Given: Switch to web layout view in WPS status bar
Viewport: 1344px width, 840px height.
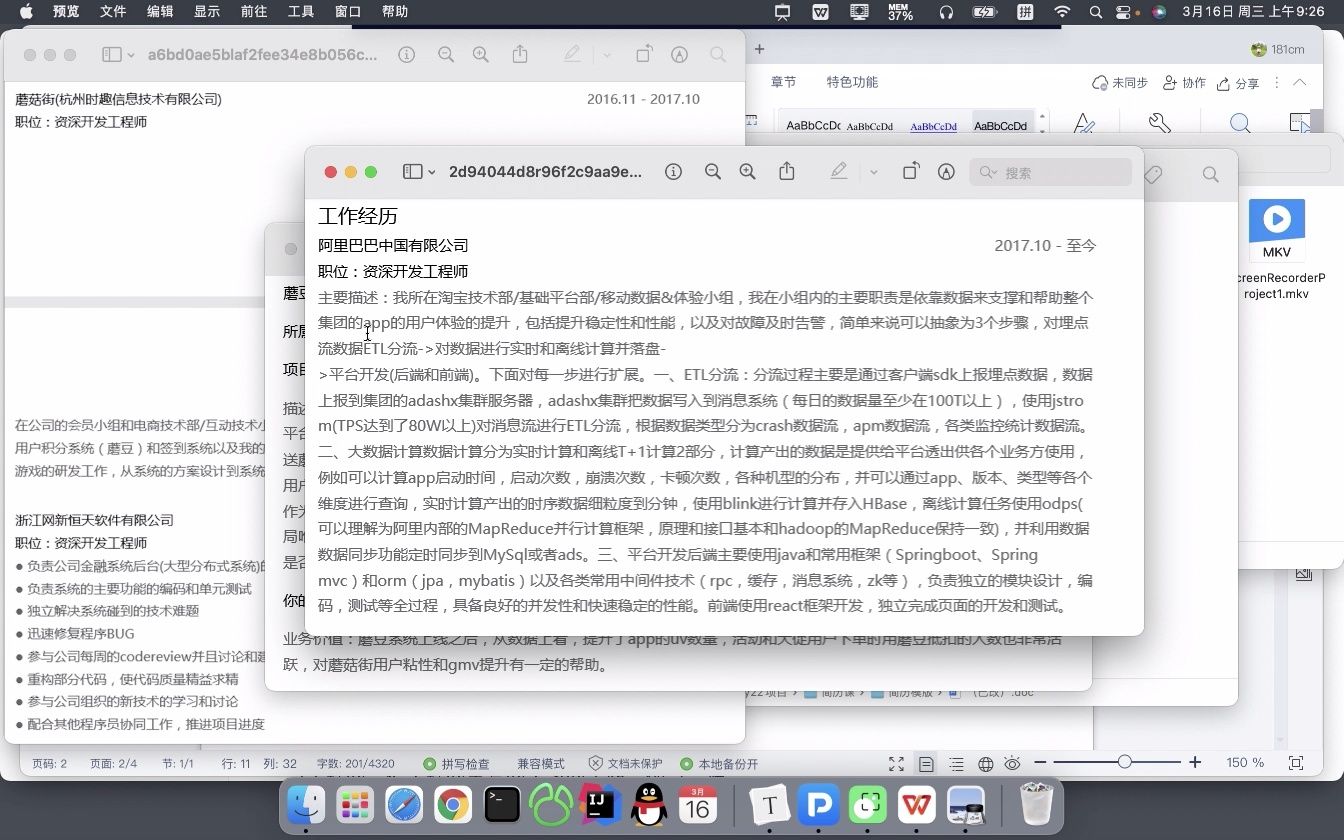Looking at the screenshot, I should coord(985,764).
